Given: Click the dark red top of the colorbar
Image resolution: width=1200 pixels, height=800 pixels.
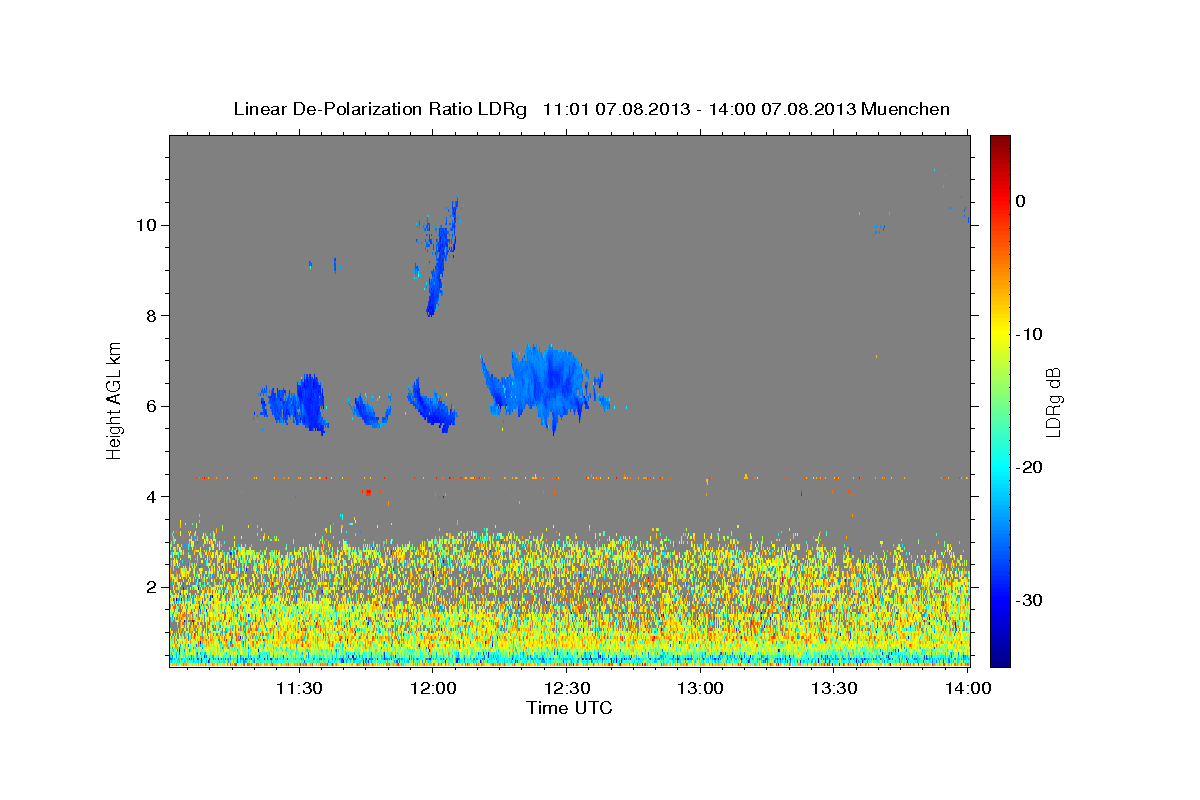Looking at the screenshot, I should tap(1000, 143).
